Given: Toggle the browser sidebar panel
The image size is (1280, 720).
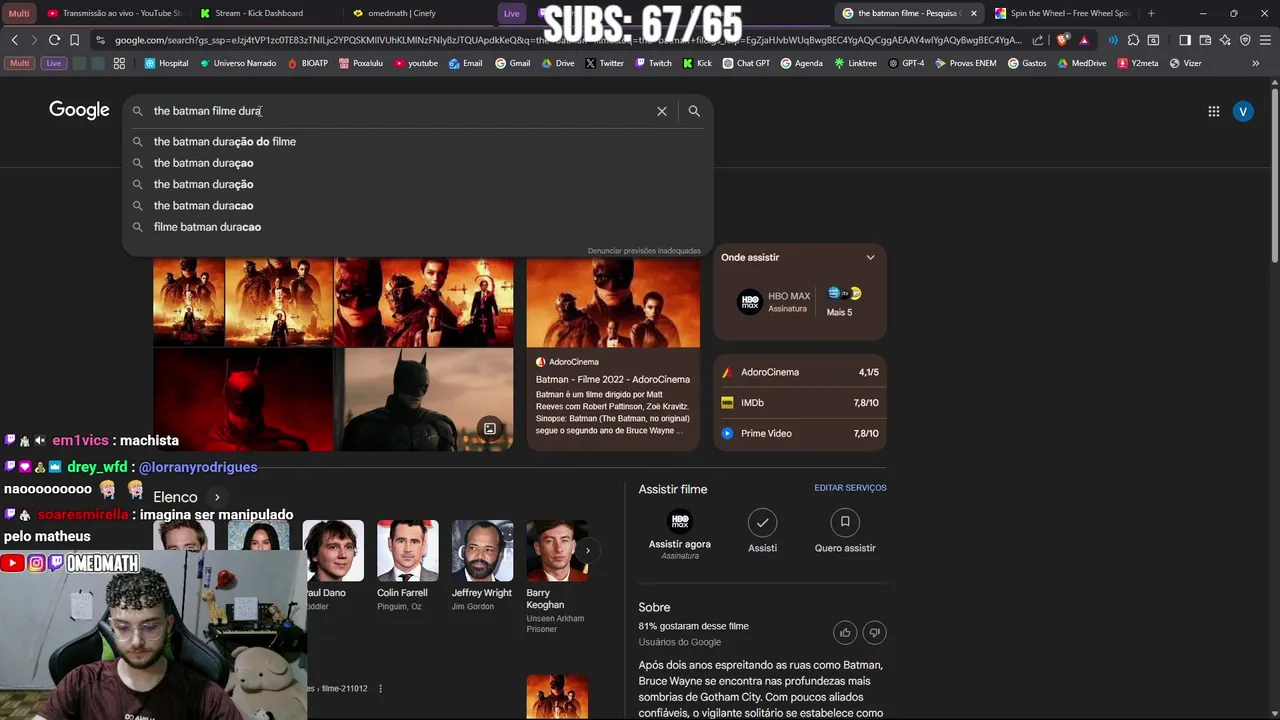Looking at the screenshot, I should coord(1185,40).
